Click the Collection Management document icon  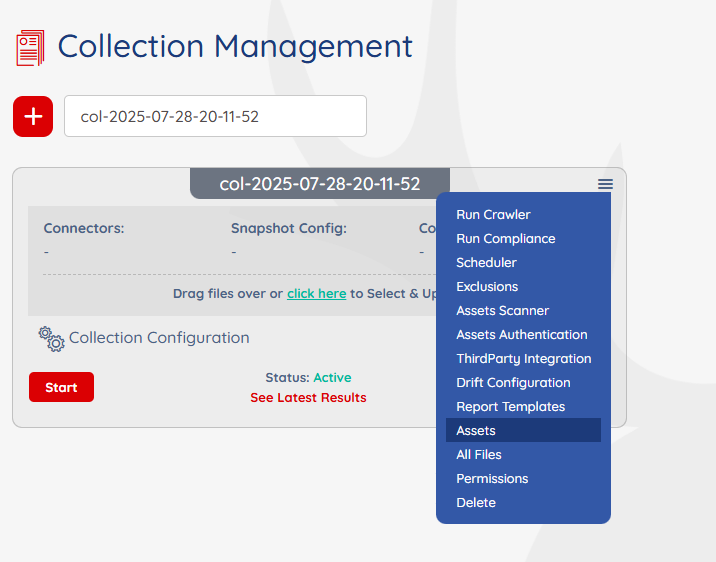click(30, 47)
